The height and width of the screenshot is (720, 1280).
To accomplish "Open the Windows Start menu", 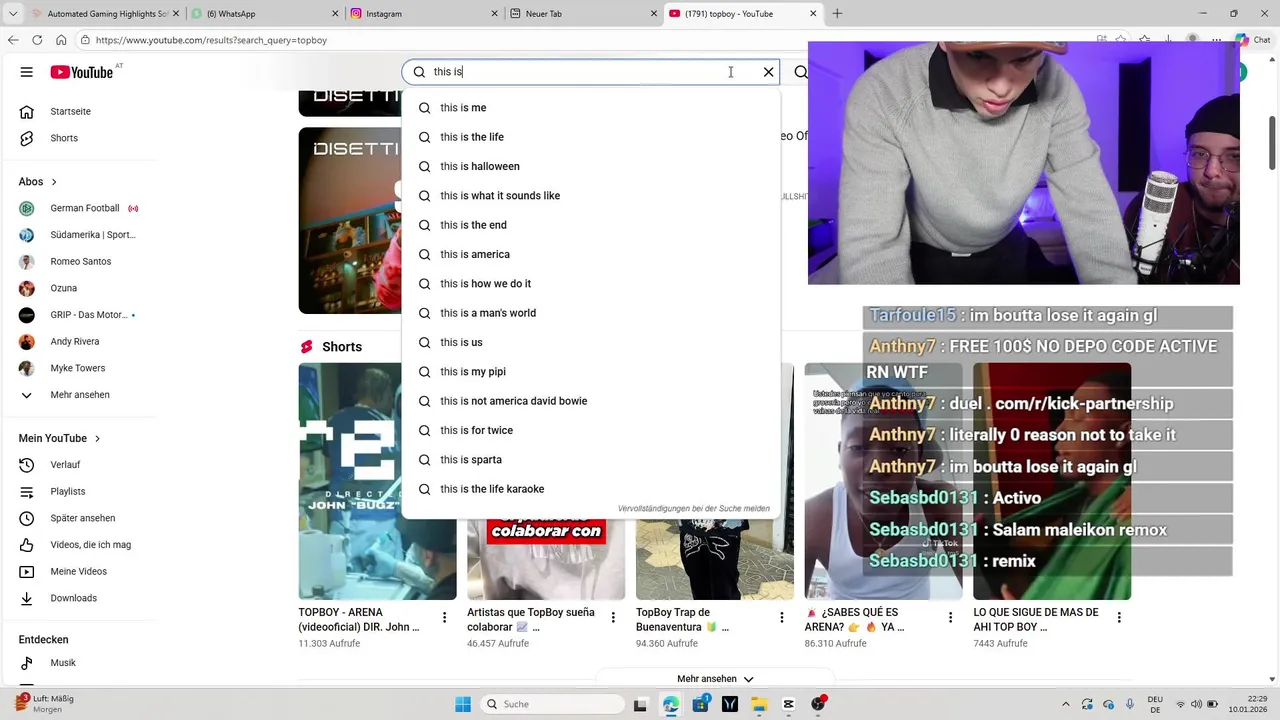I will point(463,704).
